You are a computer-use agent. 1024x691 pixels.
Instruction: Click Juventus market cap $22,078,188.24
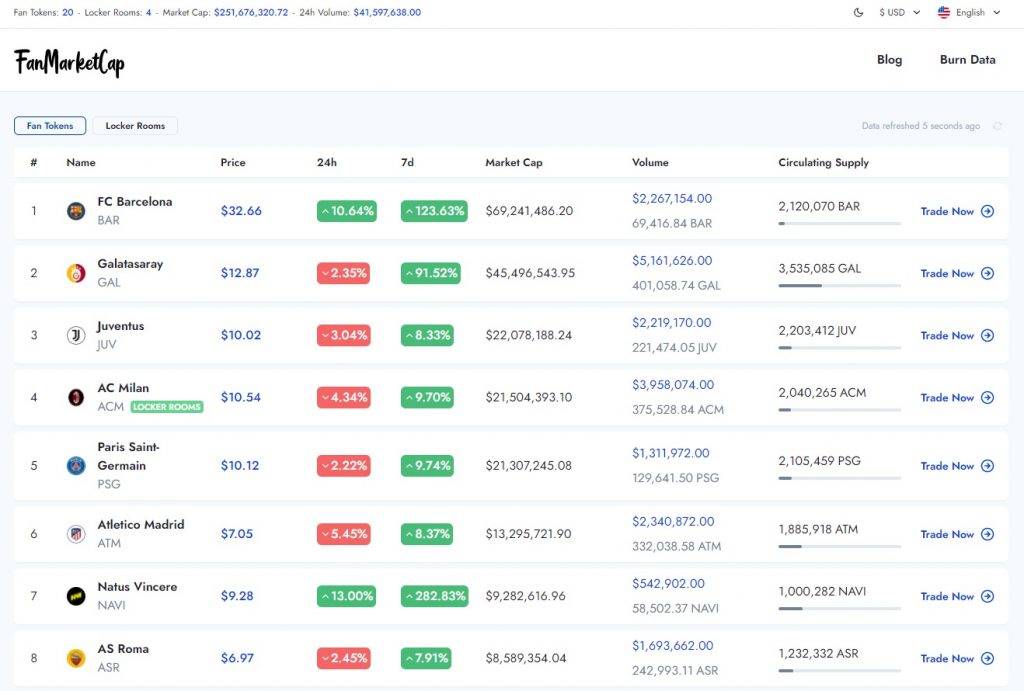tap(528, 335)
